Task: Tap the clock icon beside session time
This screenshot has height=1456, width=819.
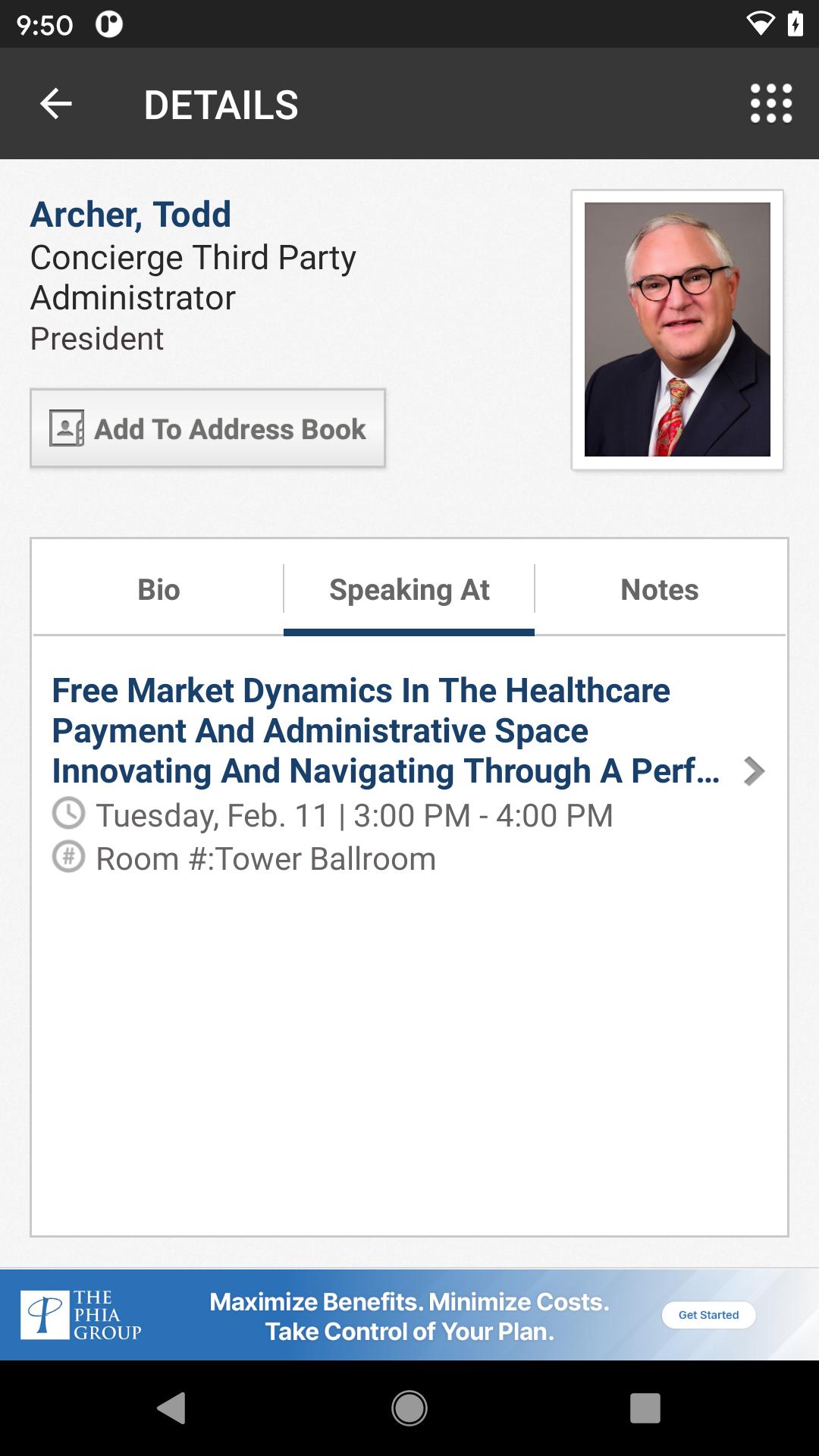Action: (68, 814)
